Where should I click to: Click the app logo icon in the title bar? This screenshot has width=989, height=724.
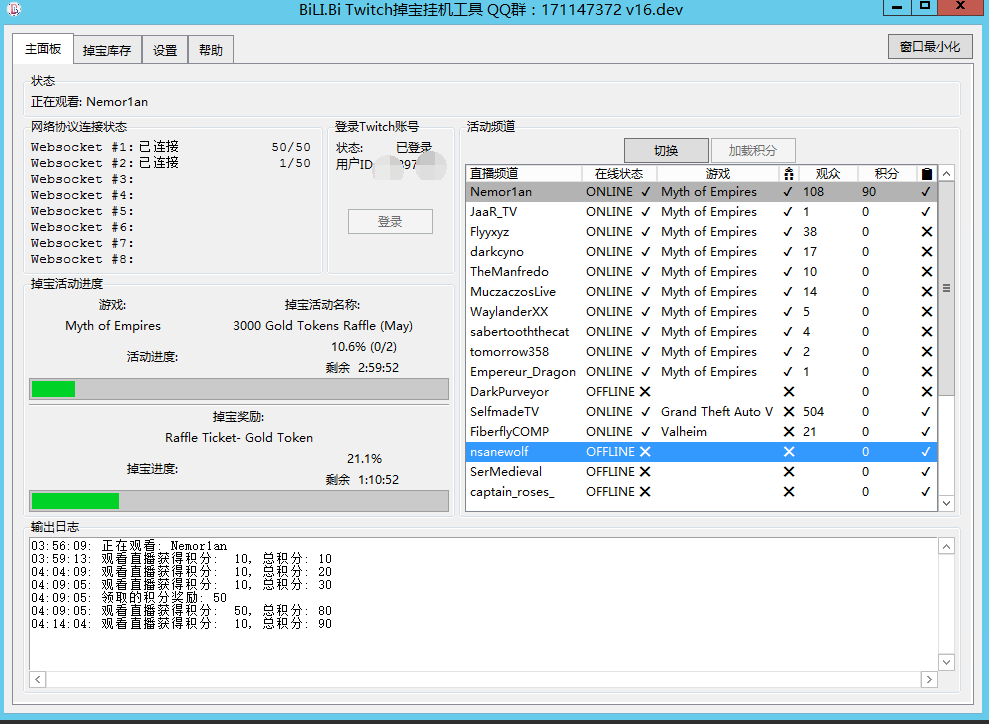pos(14,8)
